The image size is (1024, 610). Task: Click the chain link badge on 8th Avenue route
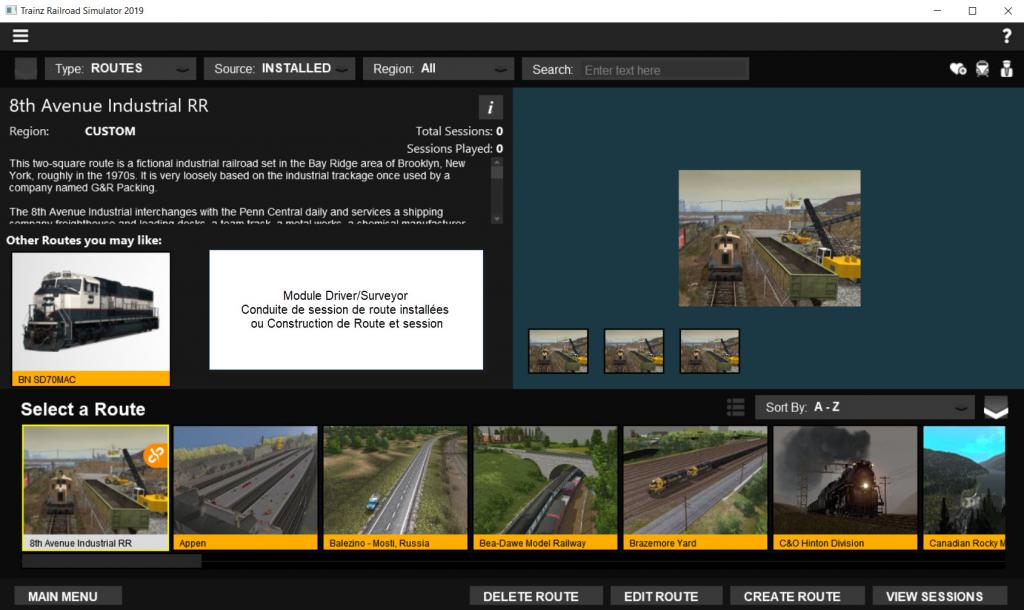click(155, 455)
